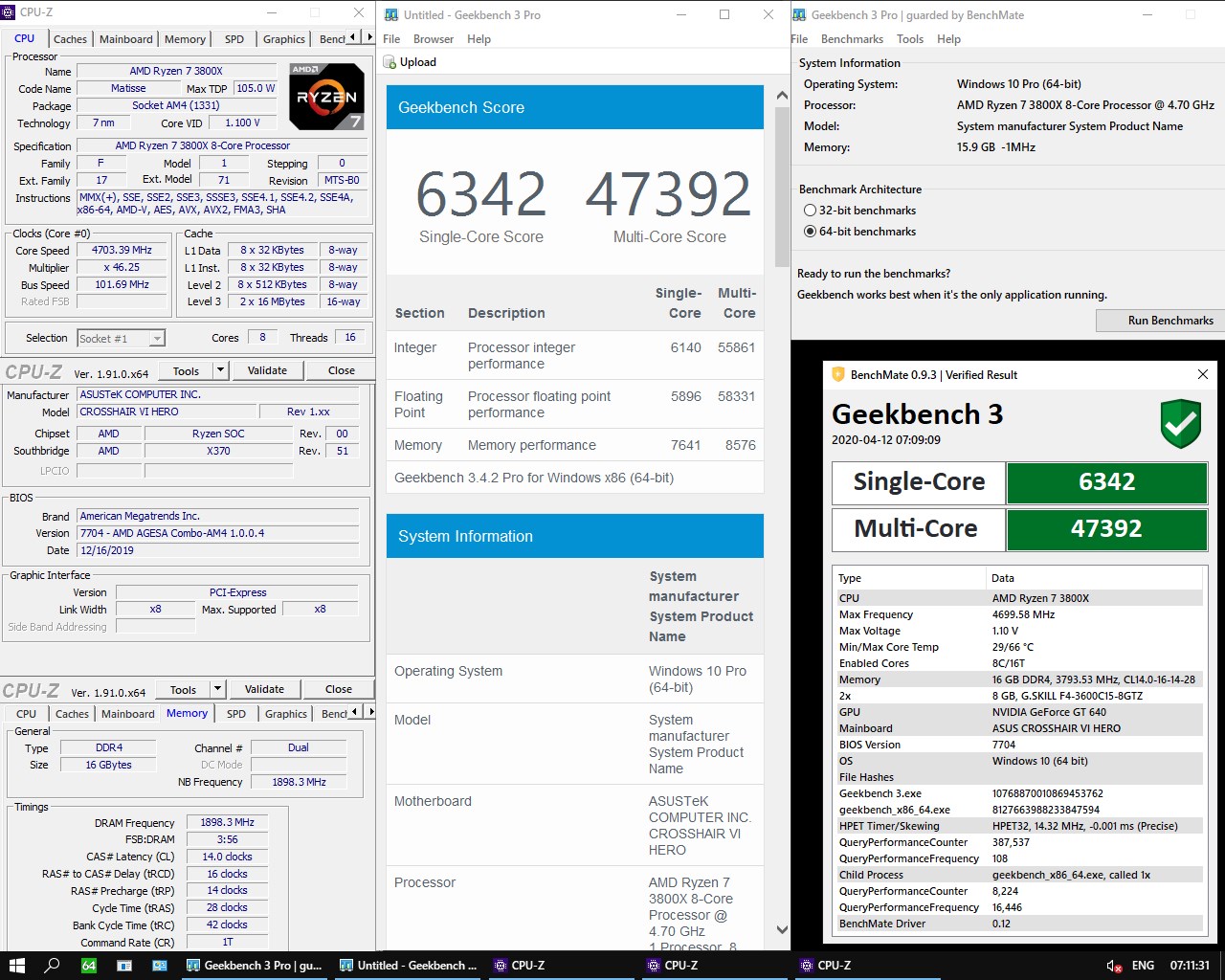Image resolution: width=1225 pixels, height=980 pixels.
Task: Click the taskbar icon right of green 64
Action: point(124,966)
